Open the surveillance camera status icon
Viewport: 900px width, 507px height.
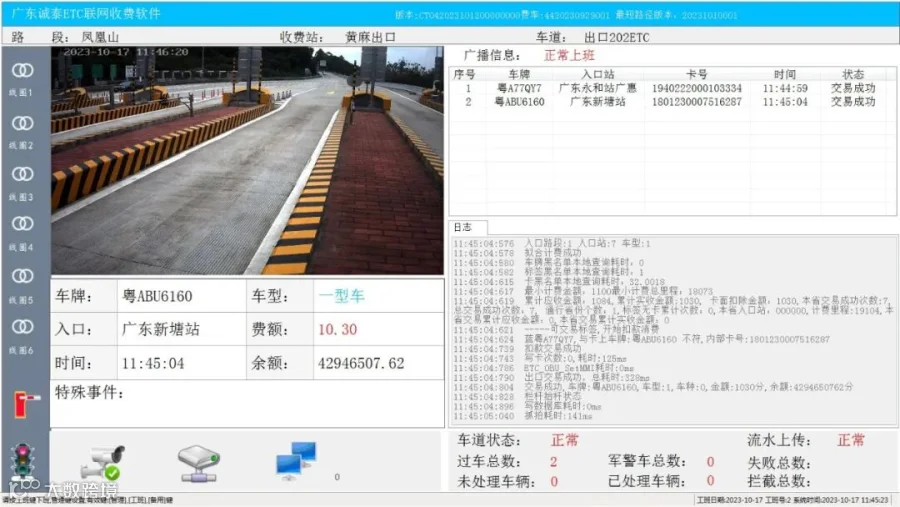[x=103, y=463]
